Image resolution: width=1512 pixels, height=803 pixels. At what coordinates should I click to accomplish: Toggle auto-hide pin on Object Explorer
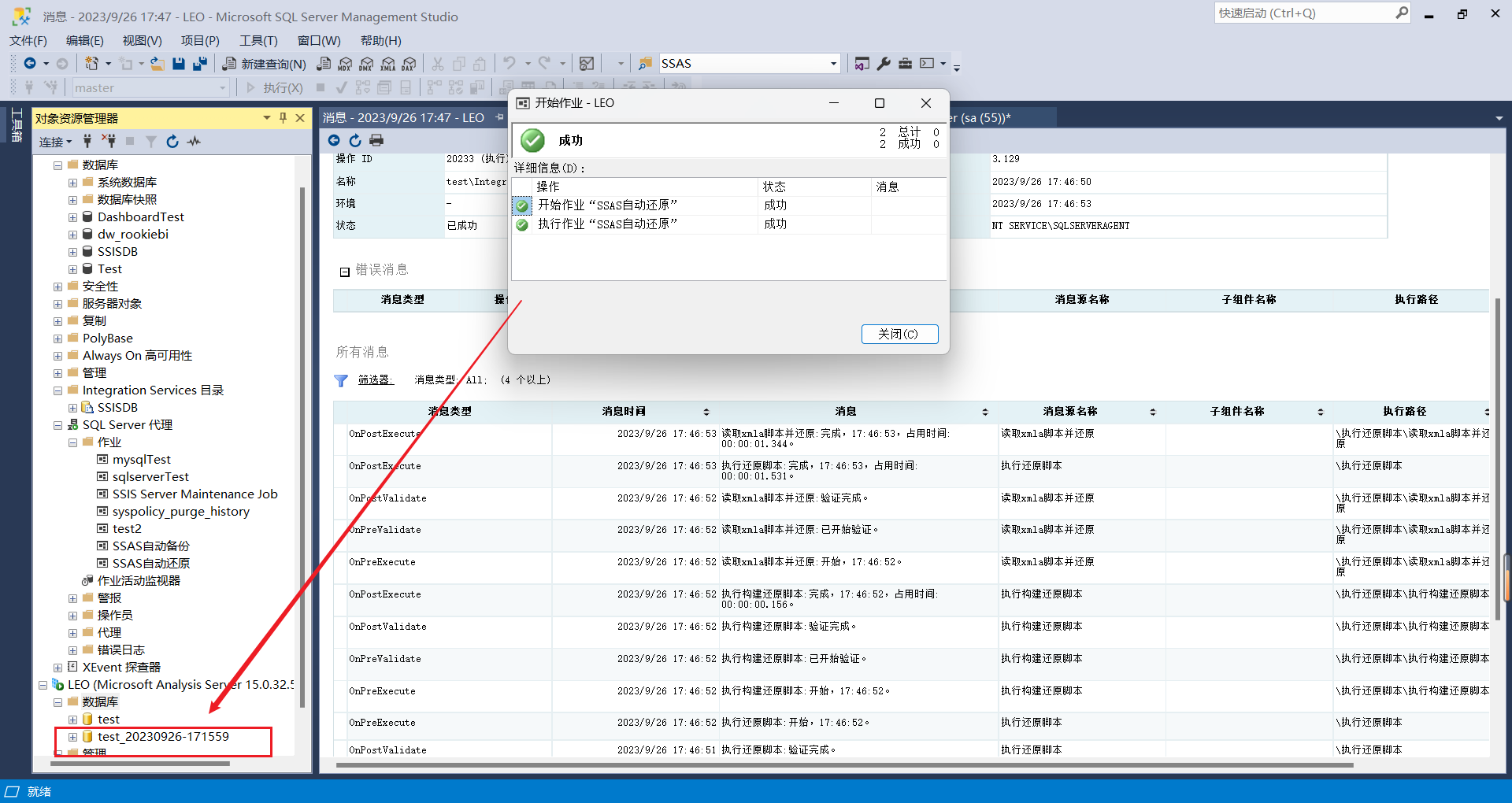283,118
